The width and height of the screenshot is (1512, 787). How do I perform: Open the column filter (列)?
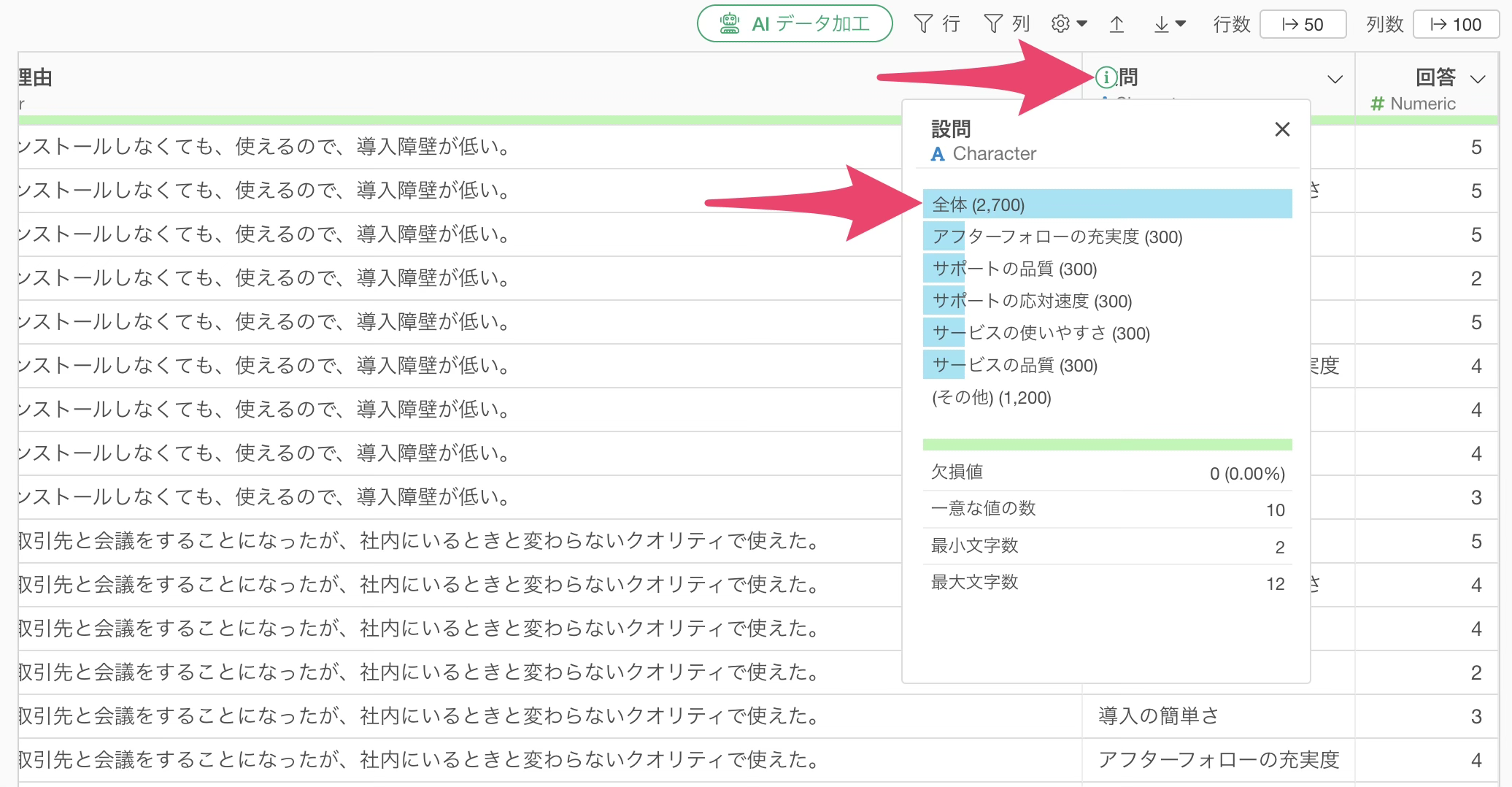[x=1006, y=24]
